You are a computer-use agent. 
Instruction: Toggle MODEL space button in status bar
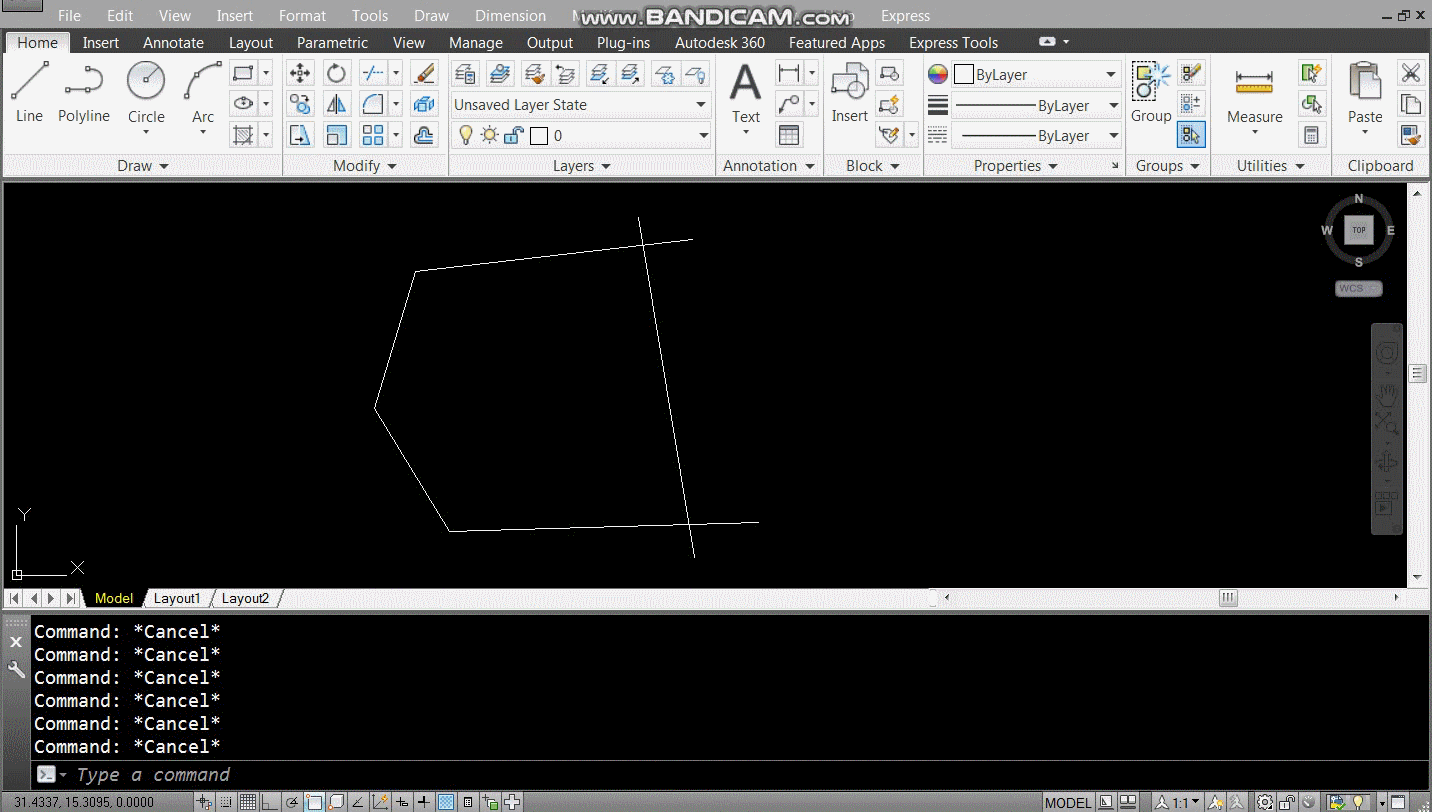pyautogui.click(x=1068, y=802)
